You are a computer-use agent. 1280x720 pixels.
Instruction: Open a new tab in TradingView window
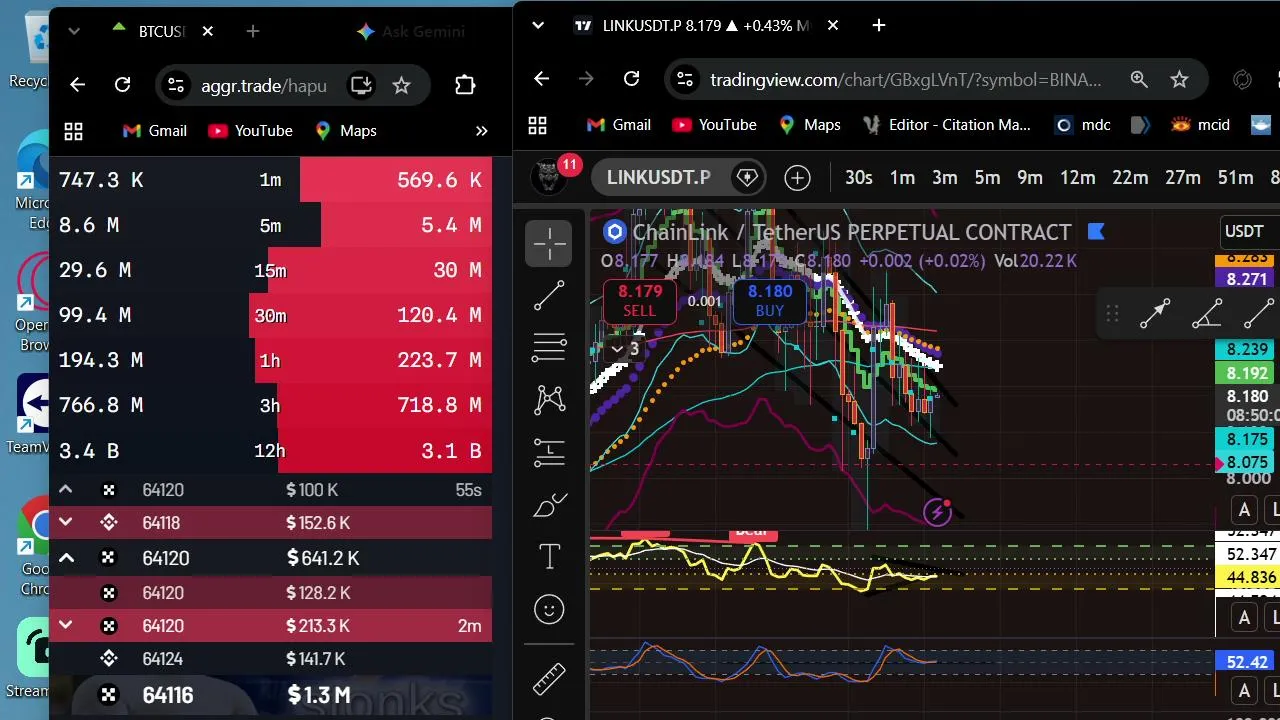click(879, 25)
